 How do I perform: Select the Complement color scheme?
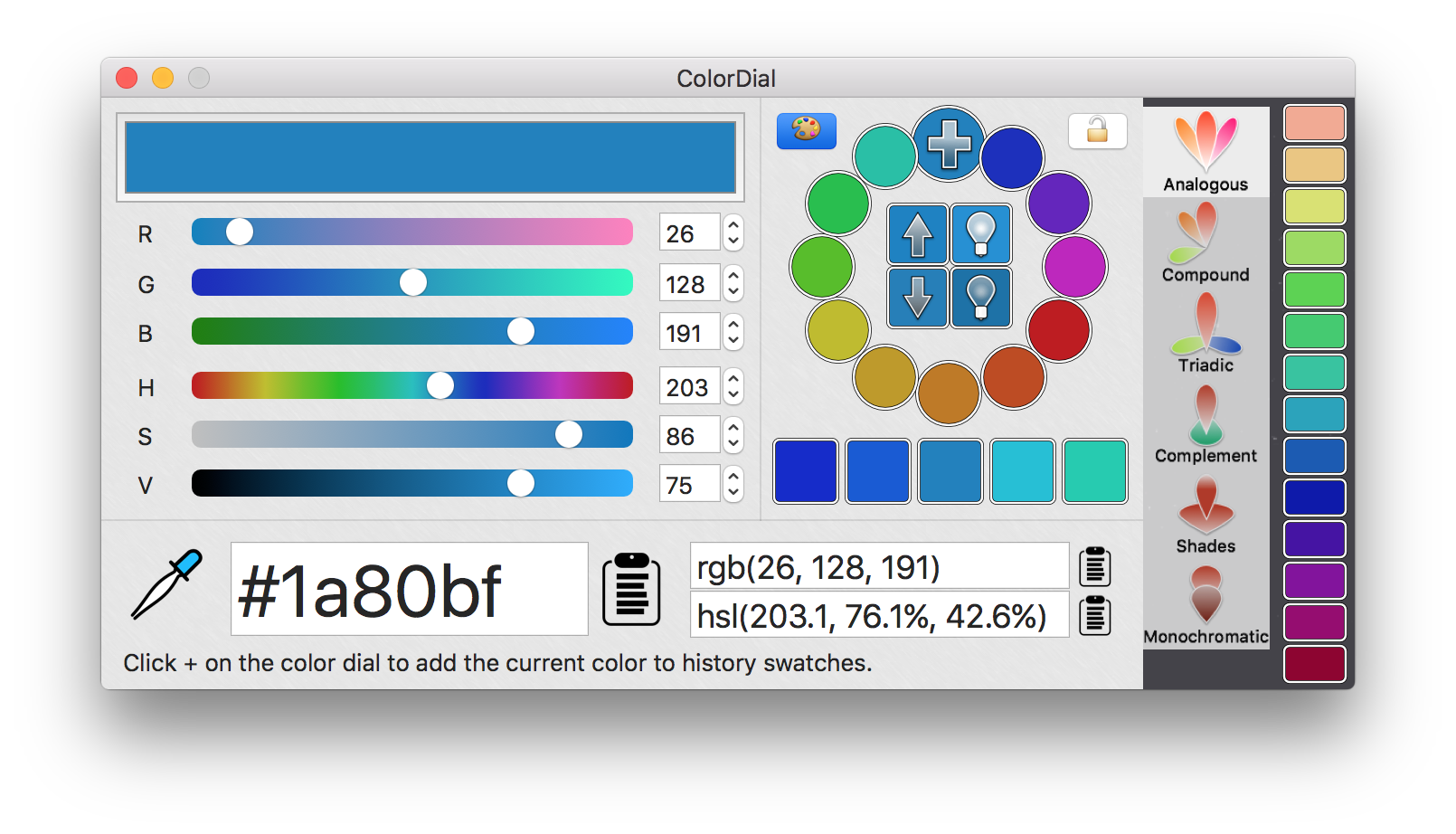(x=1205, y=423)
